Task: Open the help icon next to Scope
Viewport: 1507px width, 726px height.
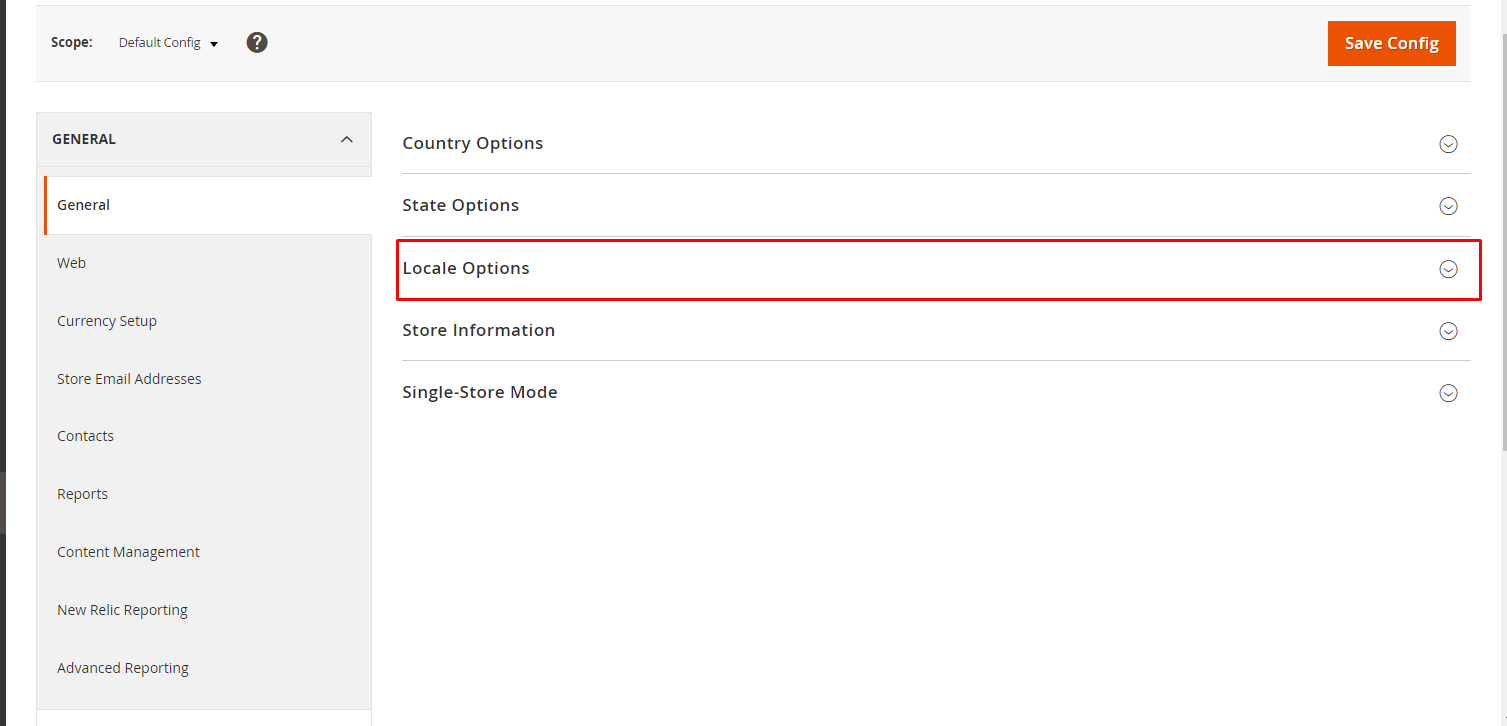Action: click(x=257, y=42)
